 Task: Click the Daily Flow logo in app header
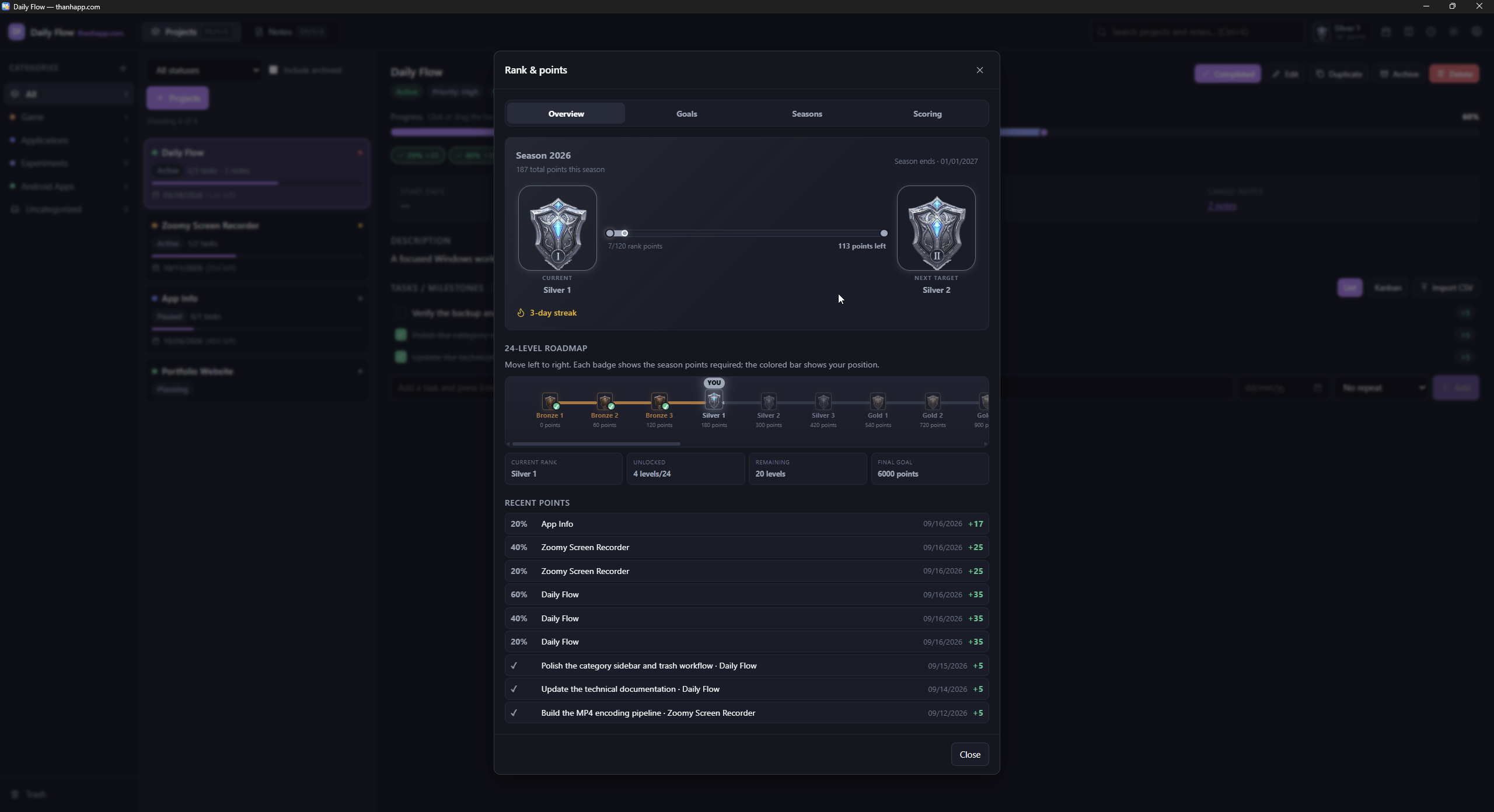click(x=16, y=32)
